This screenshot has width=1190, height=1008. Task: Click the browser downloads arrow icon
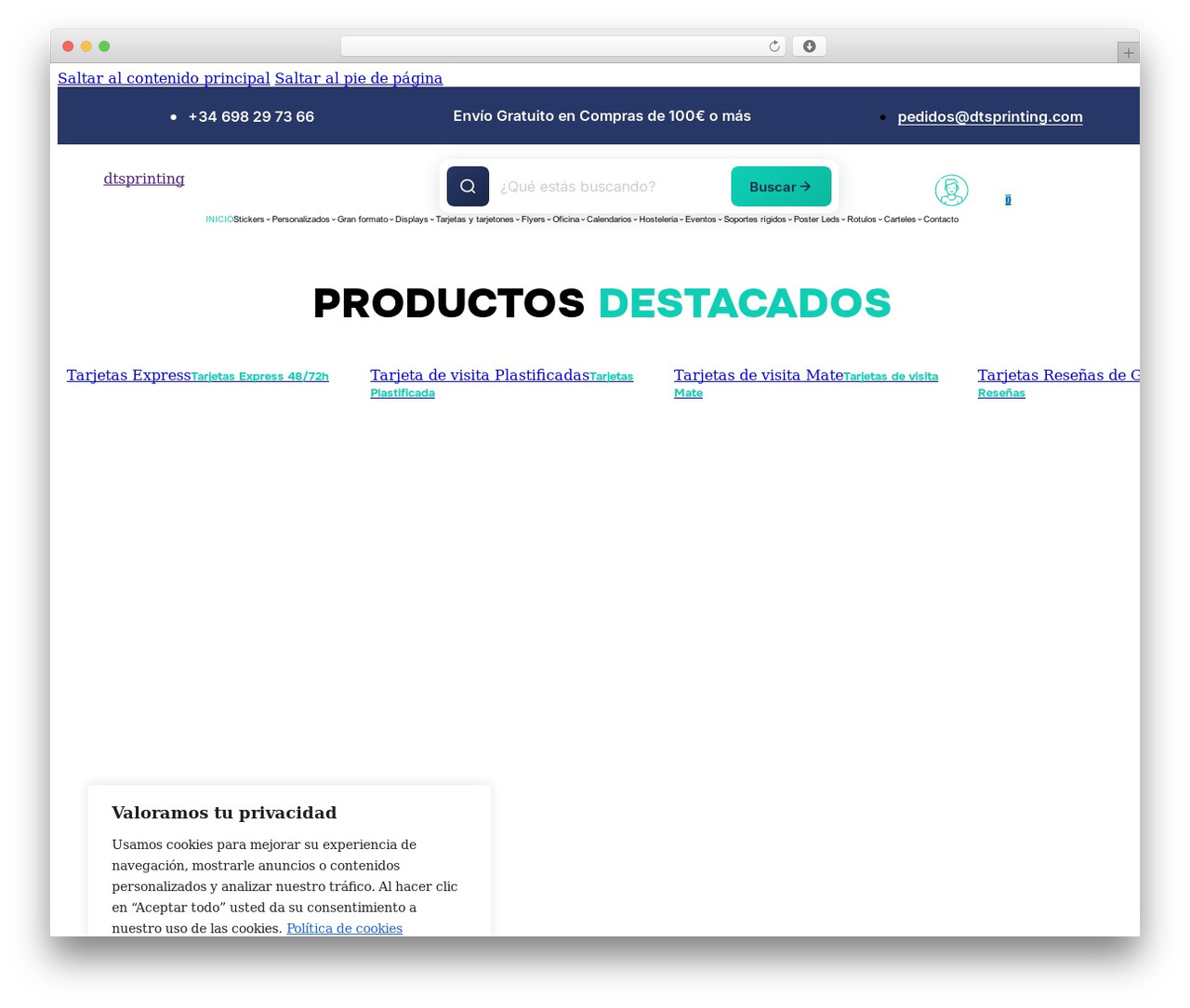810,46
